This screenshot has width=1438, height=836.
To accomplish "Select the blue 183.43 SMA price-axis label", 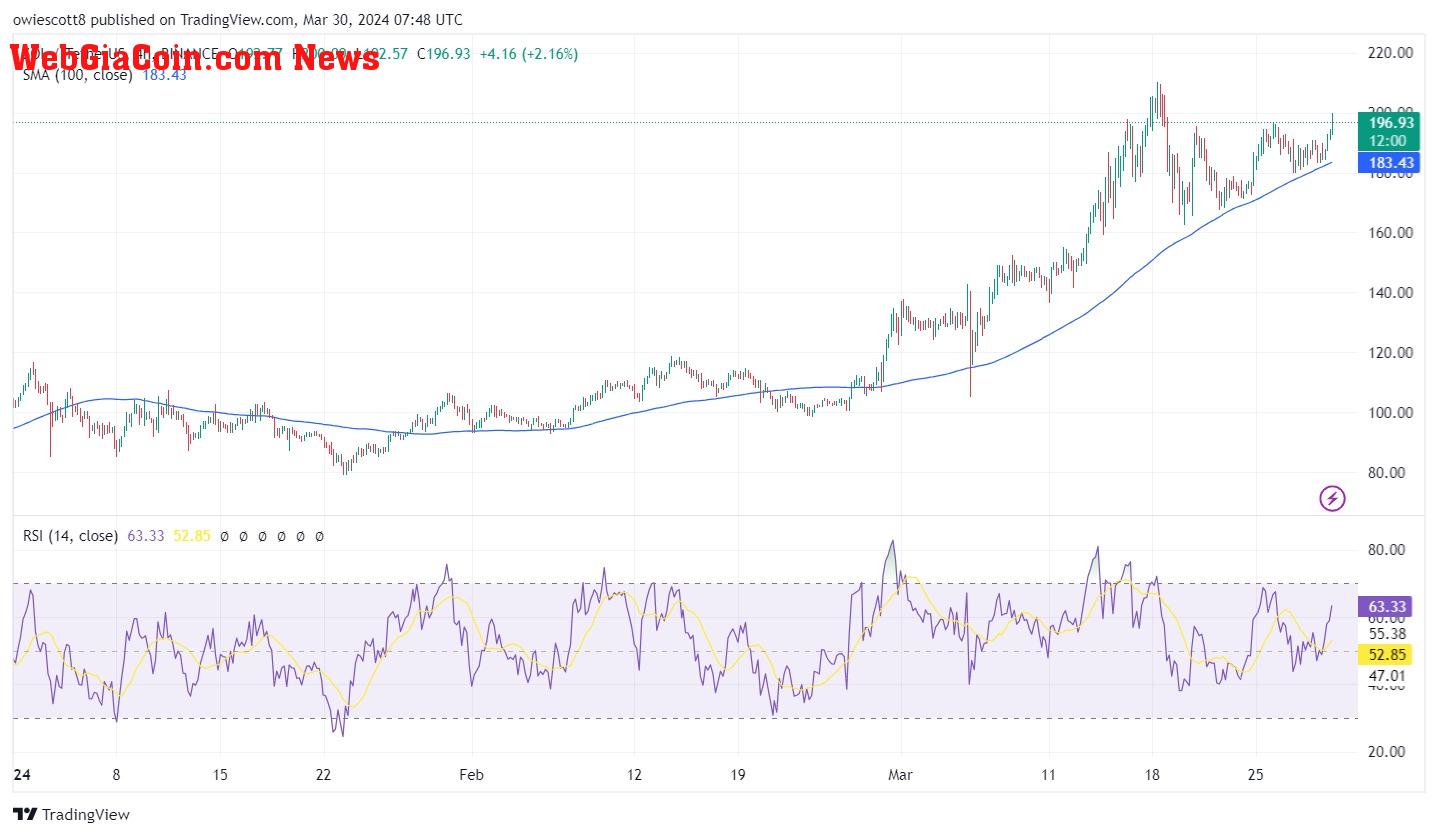I will coord(1389,163).
